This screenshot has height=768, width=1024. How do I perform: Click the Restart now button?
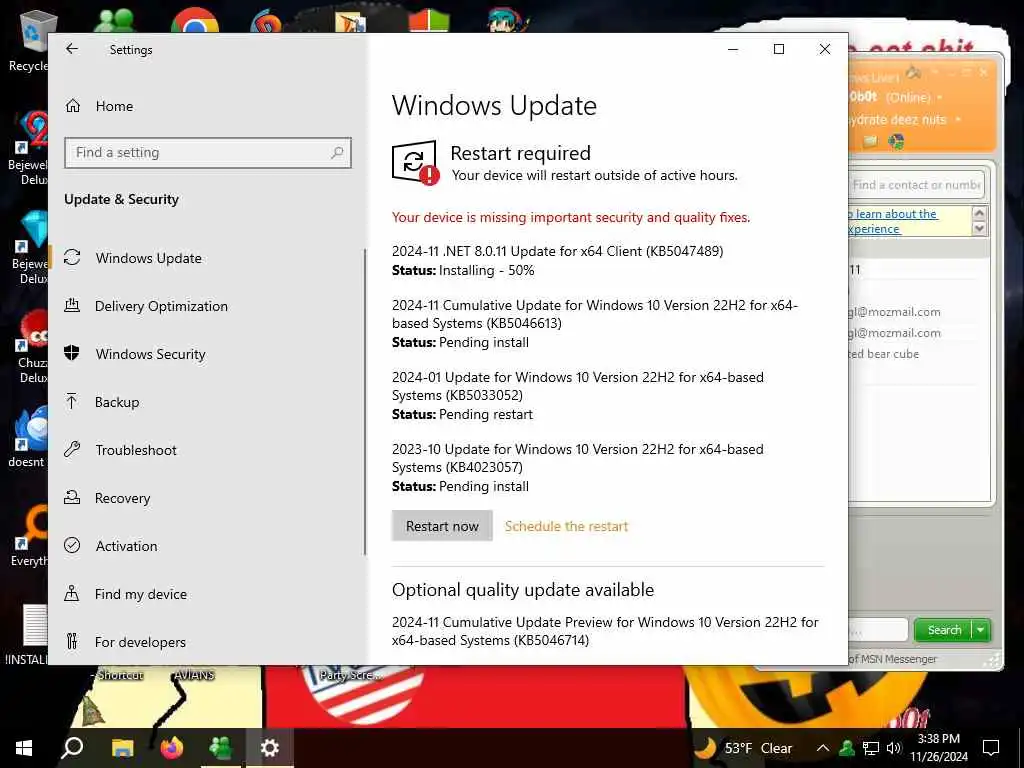(x=442, y=526)
